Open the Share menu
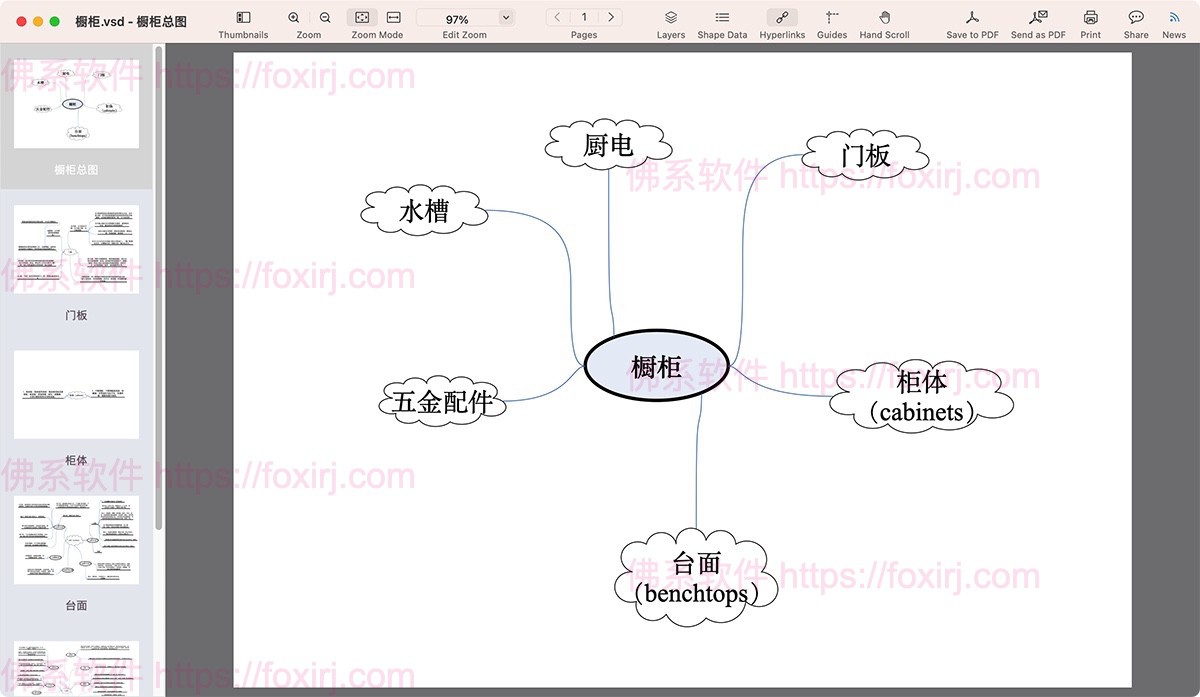1200x697 pixels. click(x=1136, y=18)
